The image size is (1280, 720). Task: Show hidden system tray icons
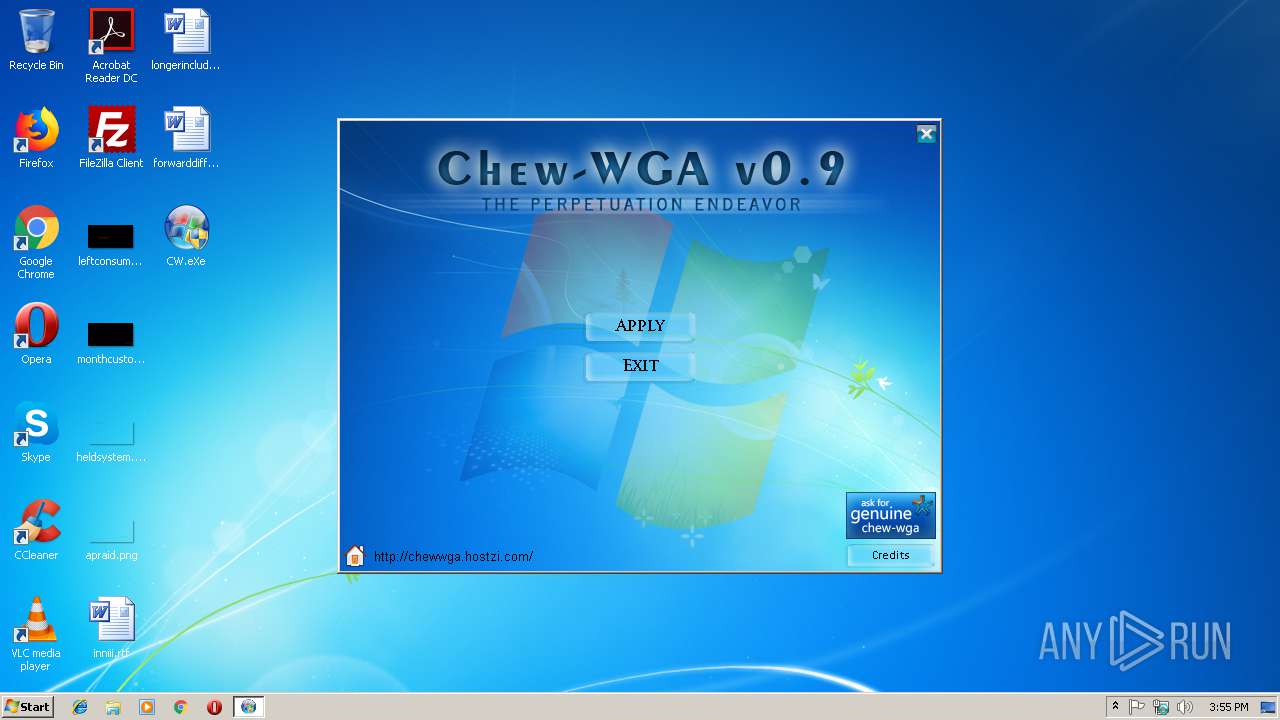pos(1115,707)
